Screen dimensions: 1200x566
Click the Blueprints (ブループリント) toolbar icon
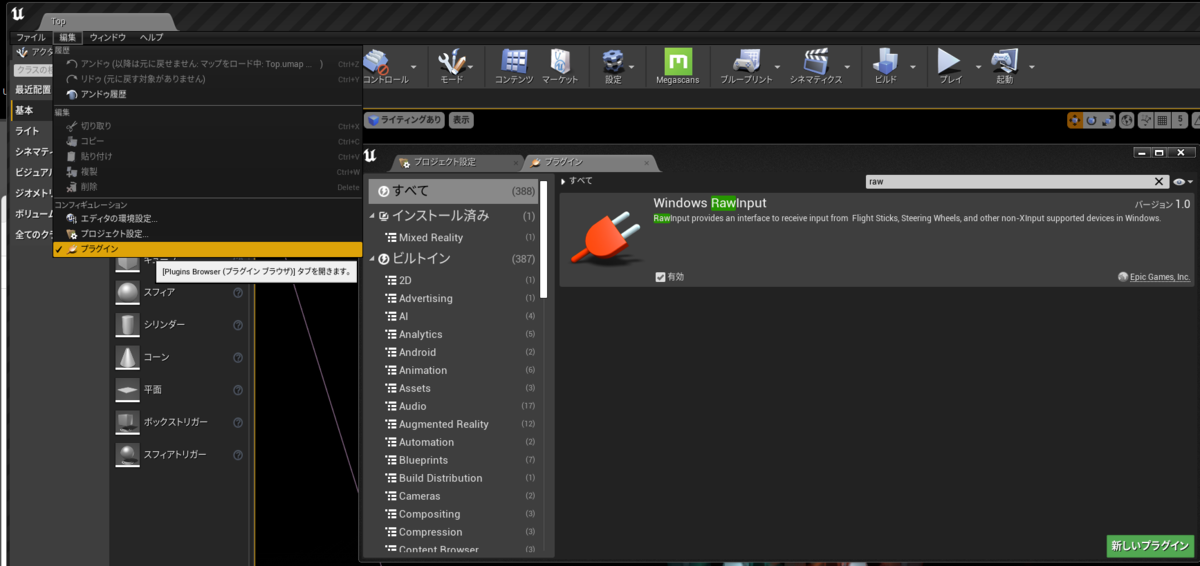(x=746, y=62)
